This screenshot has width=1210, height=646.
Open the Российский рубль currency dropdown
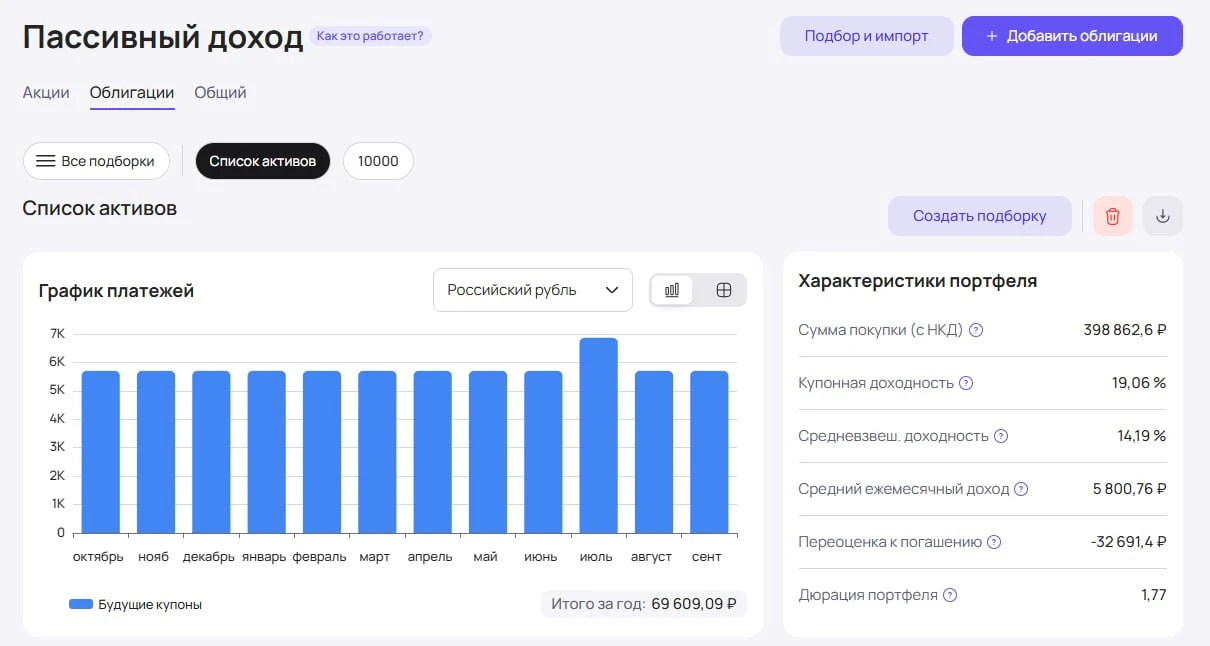(533, 290)
